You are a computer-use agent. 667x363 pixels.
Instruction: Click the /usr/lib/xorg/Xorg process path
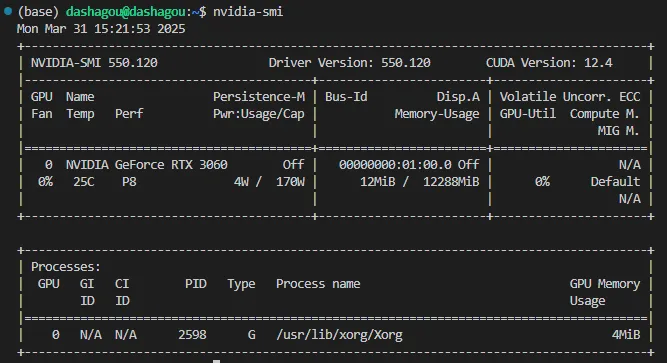(x=339, y=335)
